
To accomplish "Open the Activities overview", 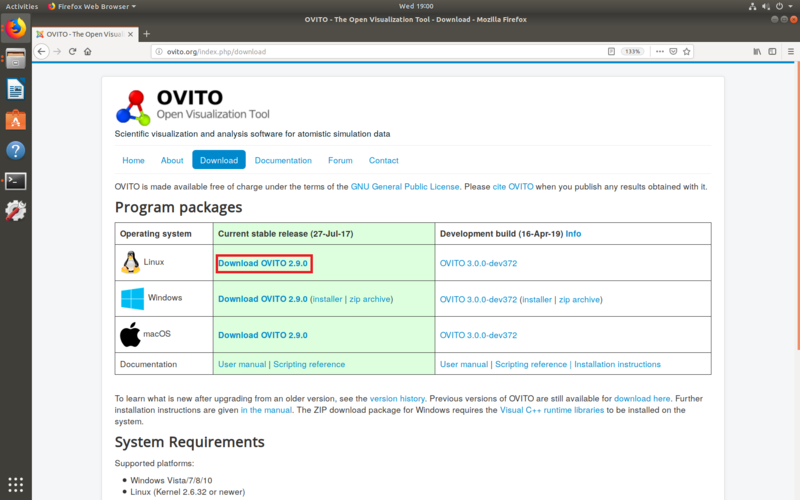I will pos(21,7).
